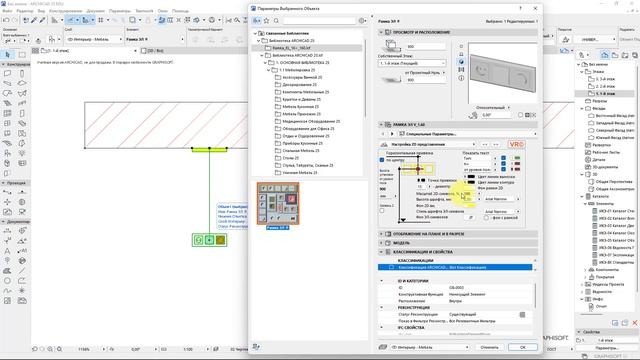640x360 pixels.
Task: Open the object info icon beside preview
Action: click(x=461, y=78)
